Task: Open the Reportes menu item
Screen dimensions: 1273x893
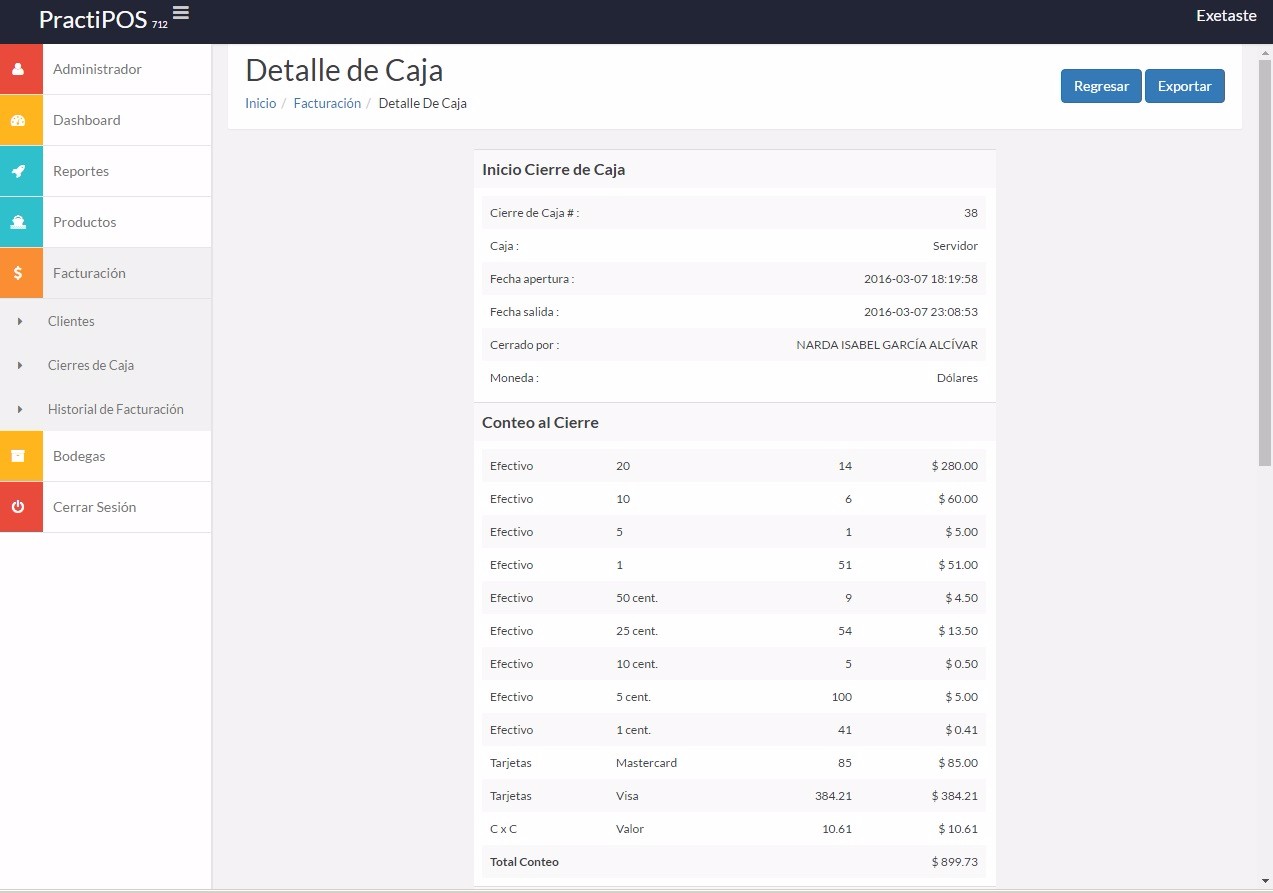Action: pyautogui.click(x=81, y=171)
